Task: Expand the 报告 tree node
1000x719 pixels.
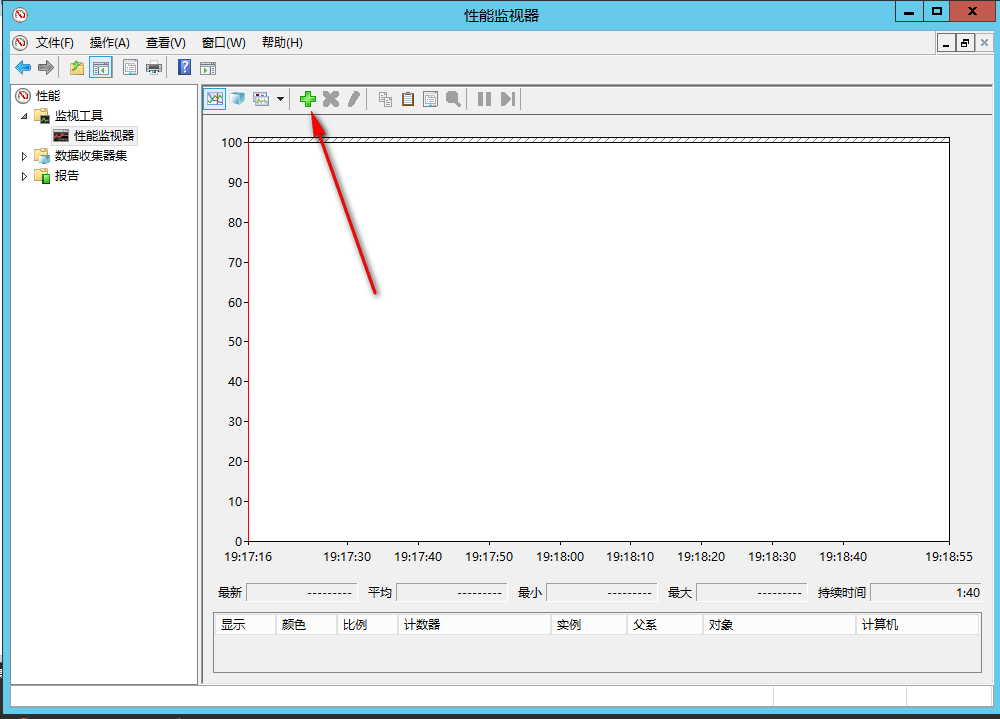Action: click(x=25, y=176)
